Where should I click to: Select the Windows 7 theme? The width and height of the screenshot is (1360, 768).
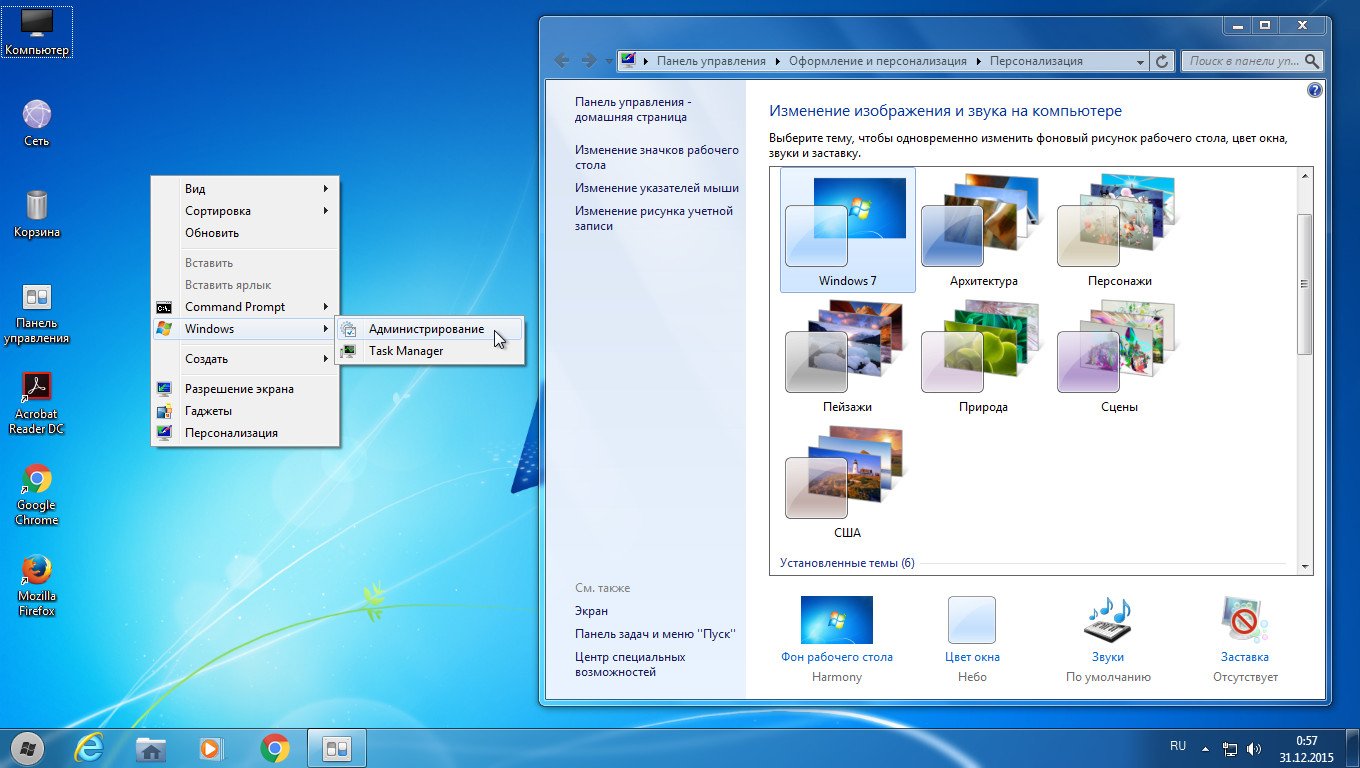(x=848, y=230)
